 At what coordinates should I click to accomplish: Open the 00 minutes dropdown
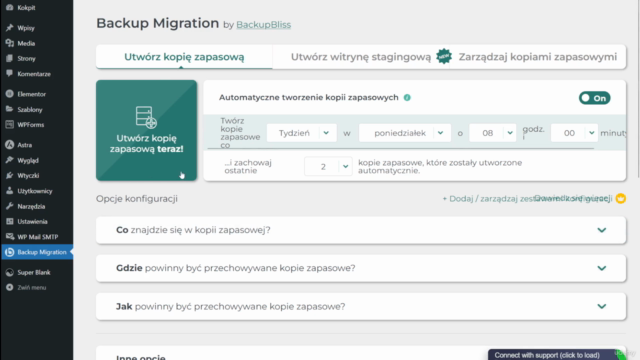point(574,133)
